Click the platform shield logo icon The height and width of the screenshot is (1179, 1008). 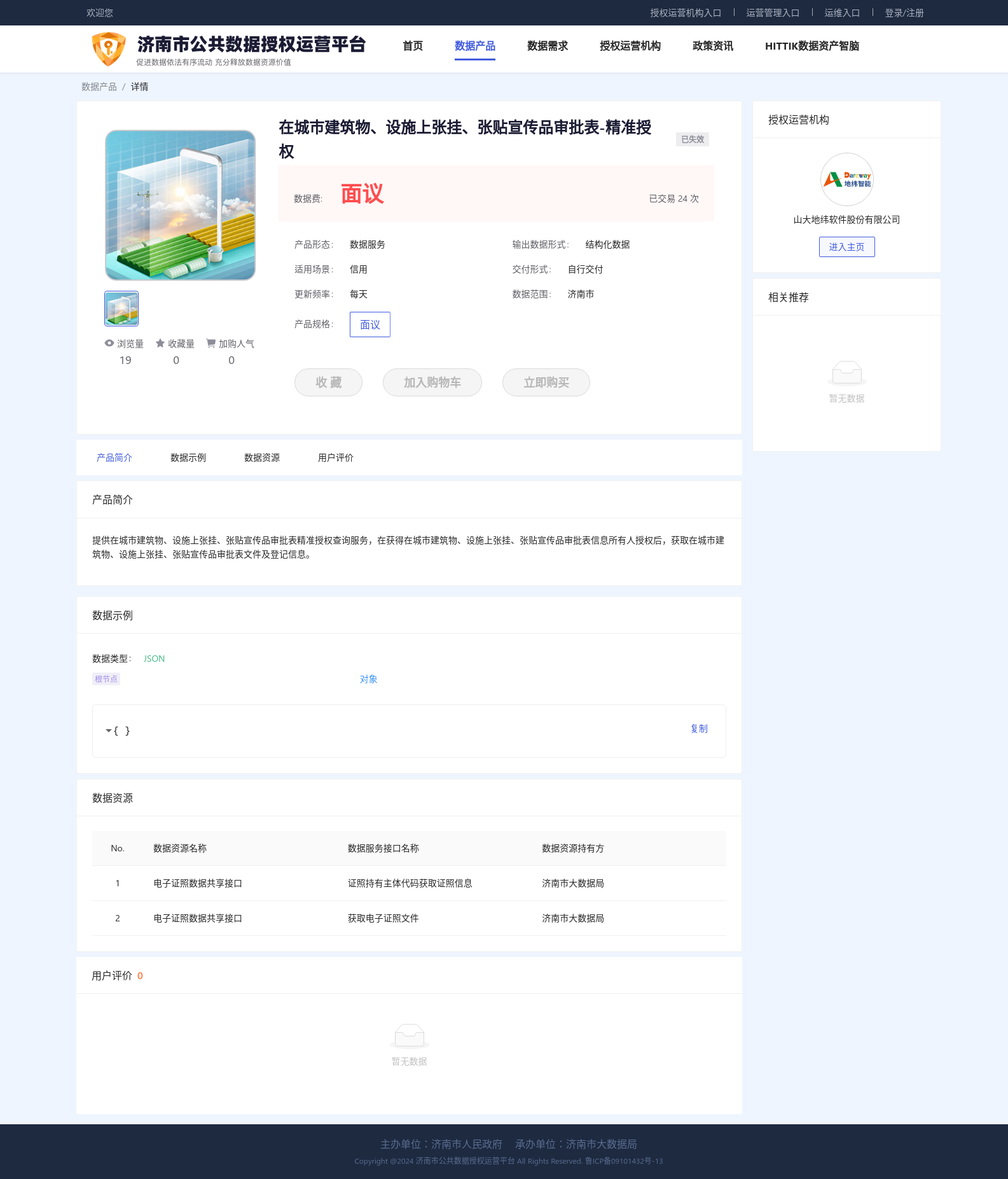[109, 49]
